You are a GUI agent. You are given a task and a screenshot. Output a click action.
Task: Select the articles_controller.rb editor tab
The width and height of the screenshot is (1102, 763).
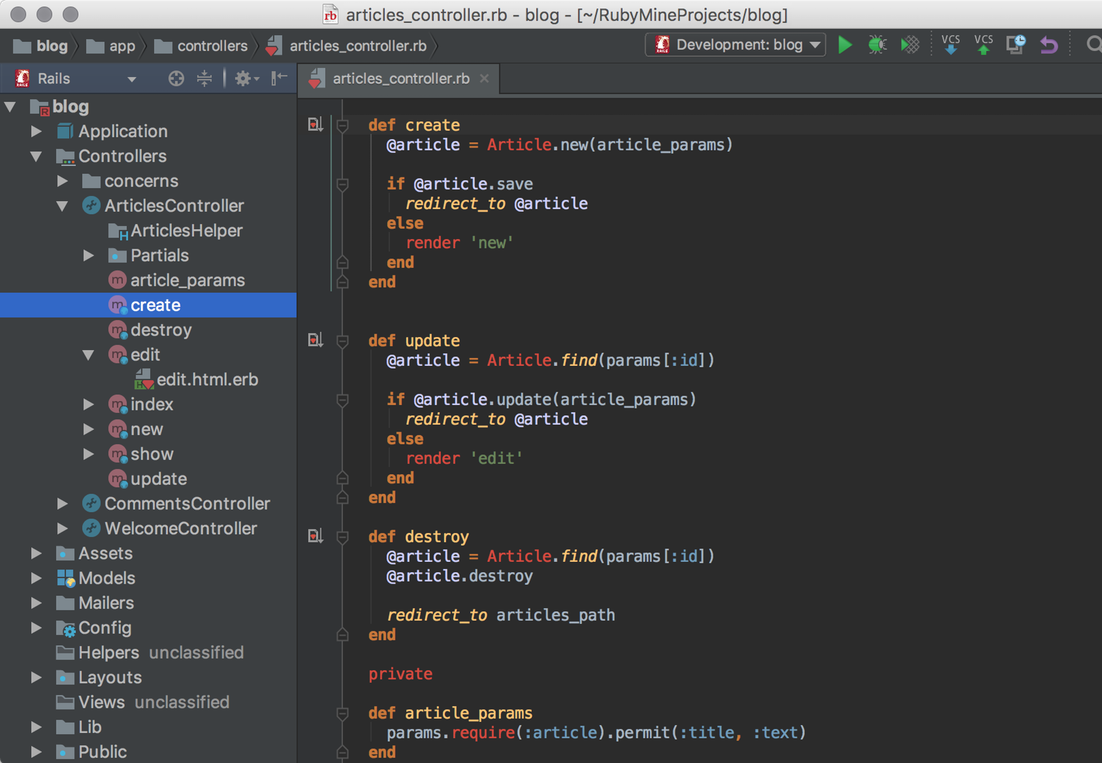click(x=400, y=79)
